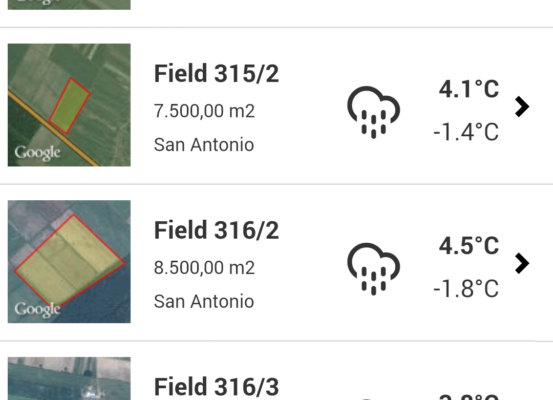Click the 4.5°C high temperature
The image size is (553, 400).
pyautogui.click(x=469, y=246)
